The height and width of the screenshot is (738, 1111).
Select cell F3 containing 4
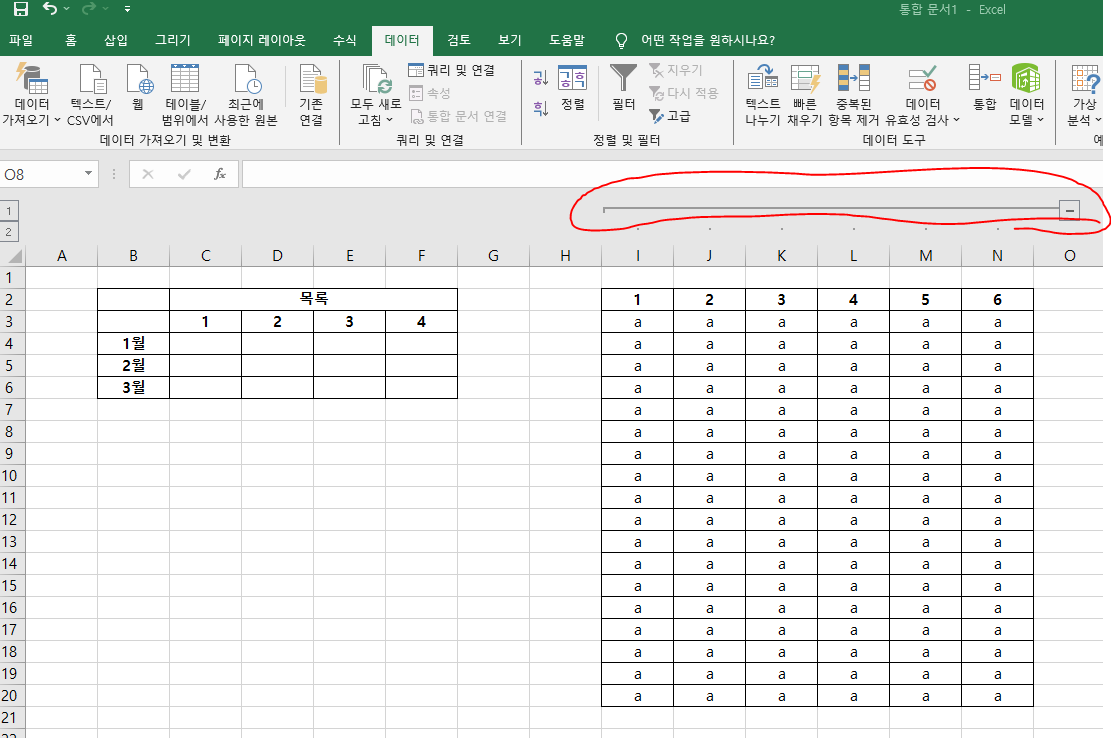coord(422,322)
